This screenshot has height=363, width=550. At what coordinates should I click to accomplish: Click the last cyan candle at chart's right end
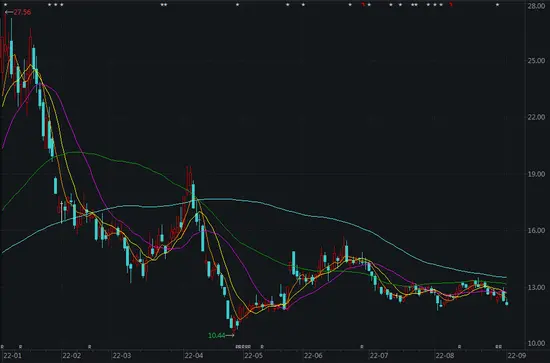tap(507, 303)
